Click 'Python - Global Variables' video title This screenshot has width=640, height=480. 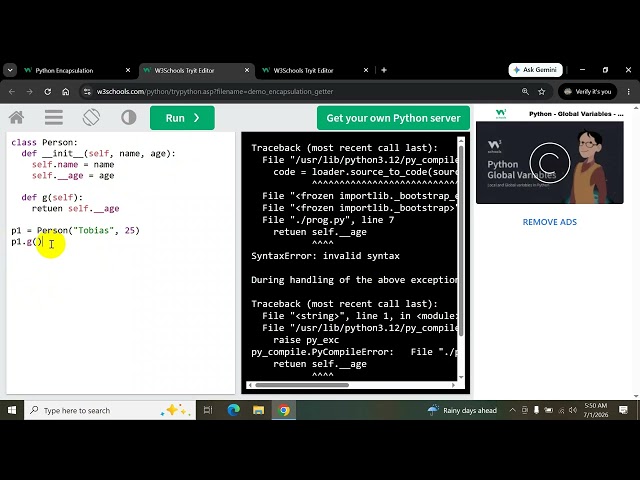coord(576,114)
